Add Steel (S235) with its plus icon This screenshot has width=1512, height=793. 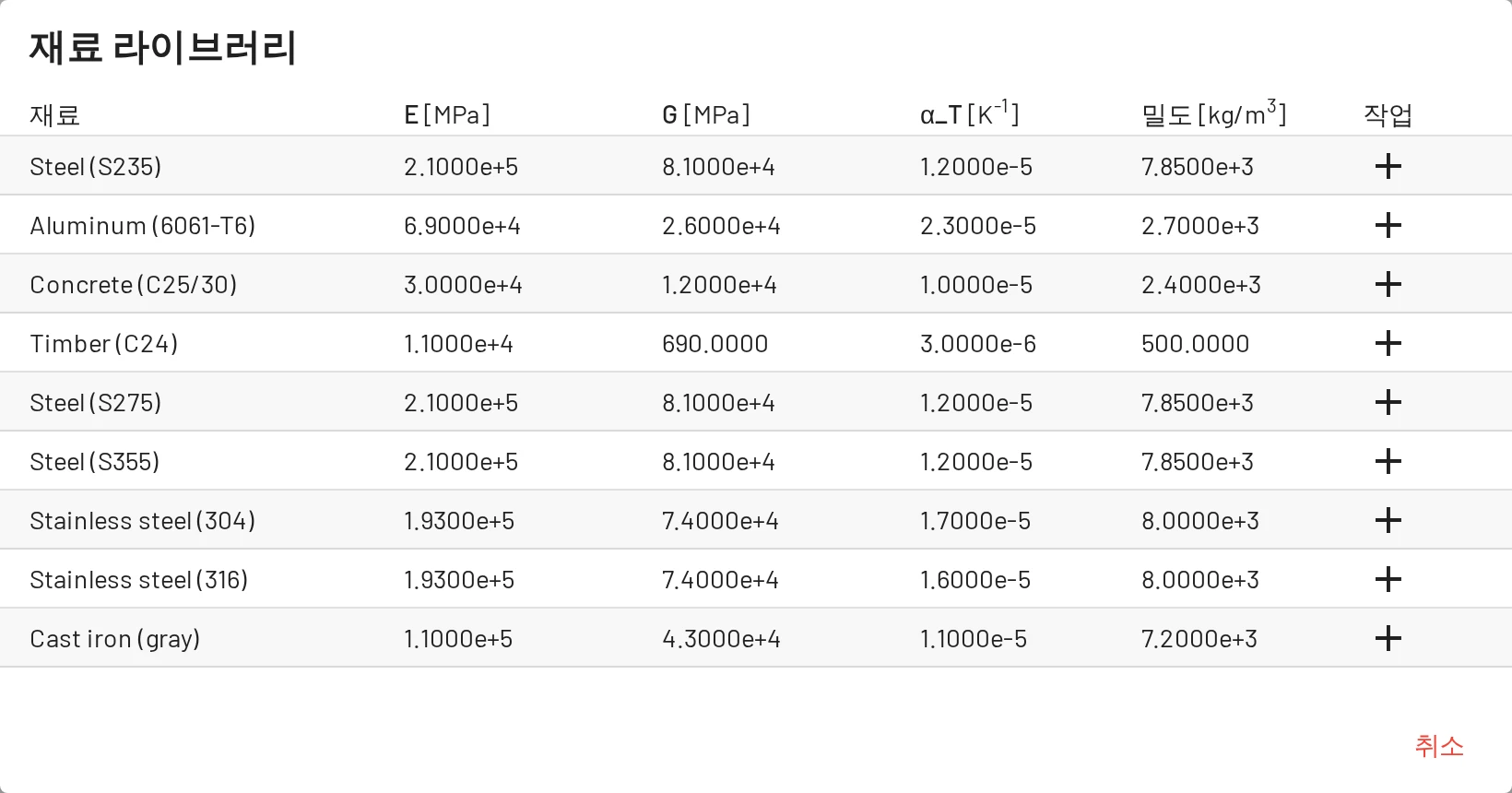[x=1388, y=166]
